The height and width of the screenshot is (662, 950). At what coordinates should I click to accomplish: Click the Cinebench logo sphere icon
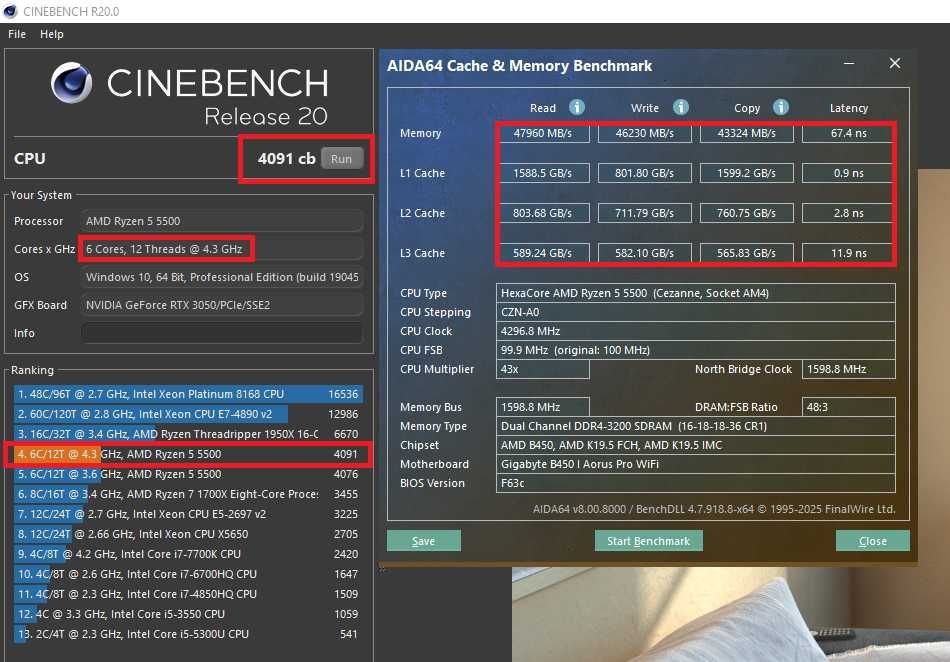coord(71,83)
